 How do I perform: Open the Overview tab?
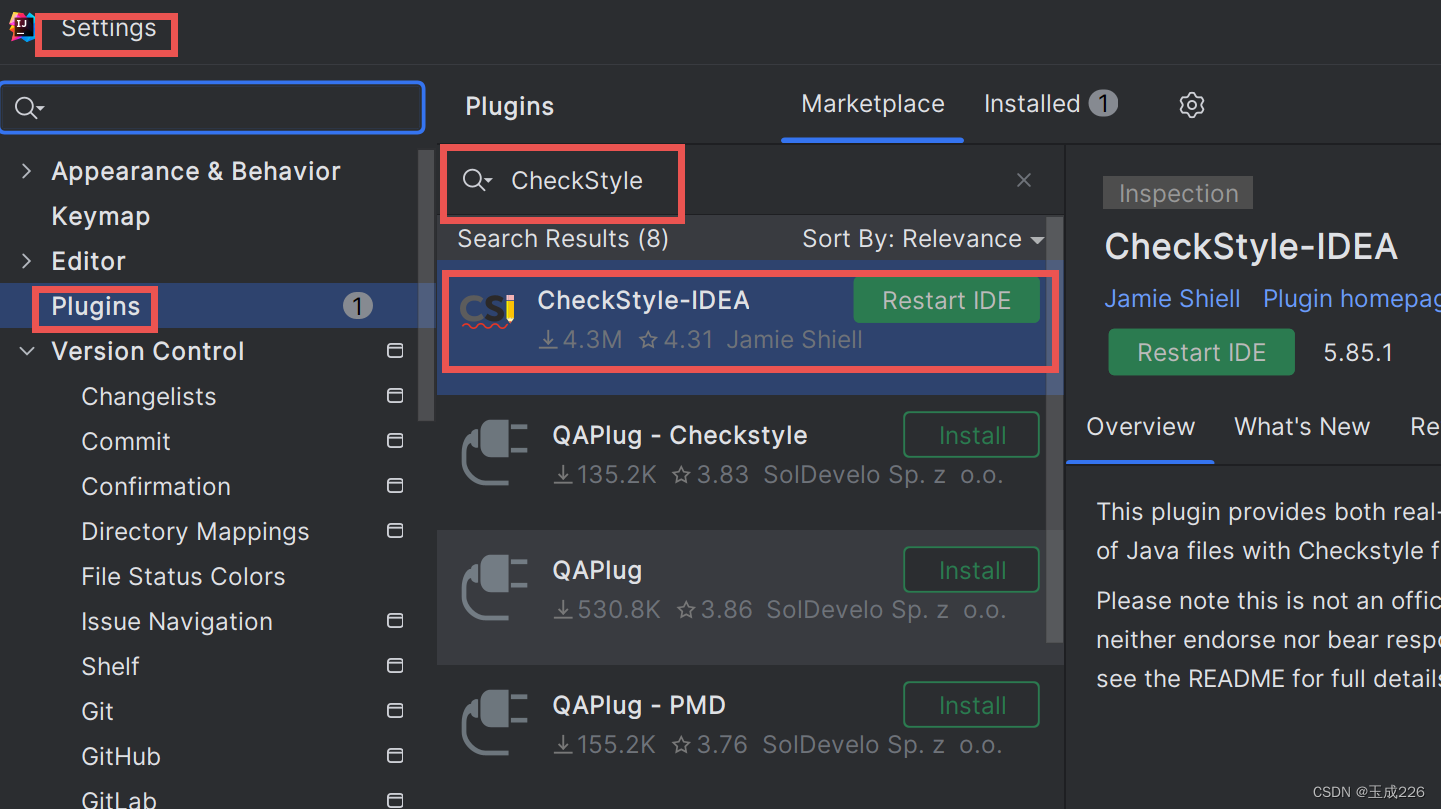click(1141, 427)
